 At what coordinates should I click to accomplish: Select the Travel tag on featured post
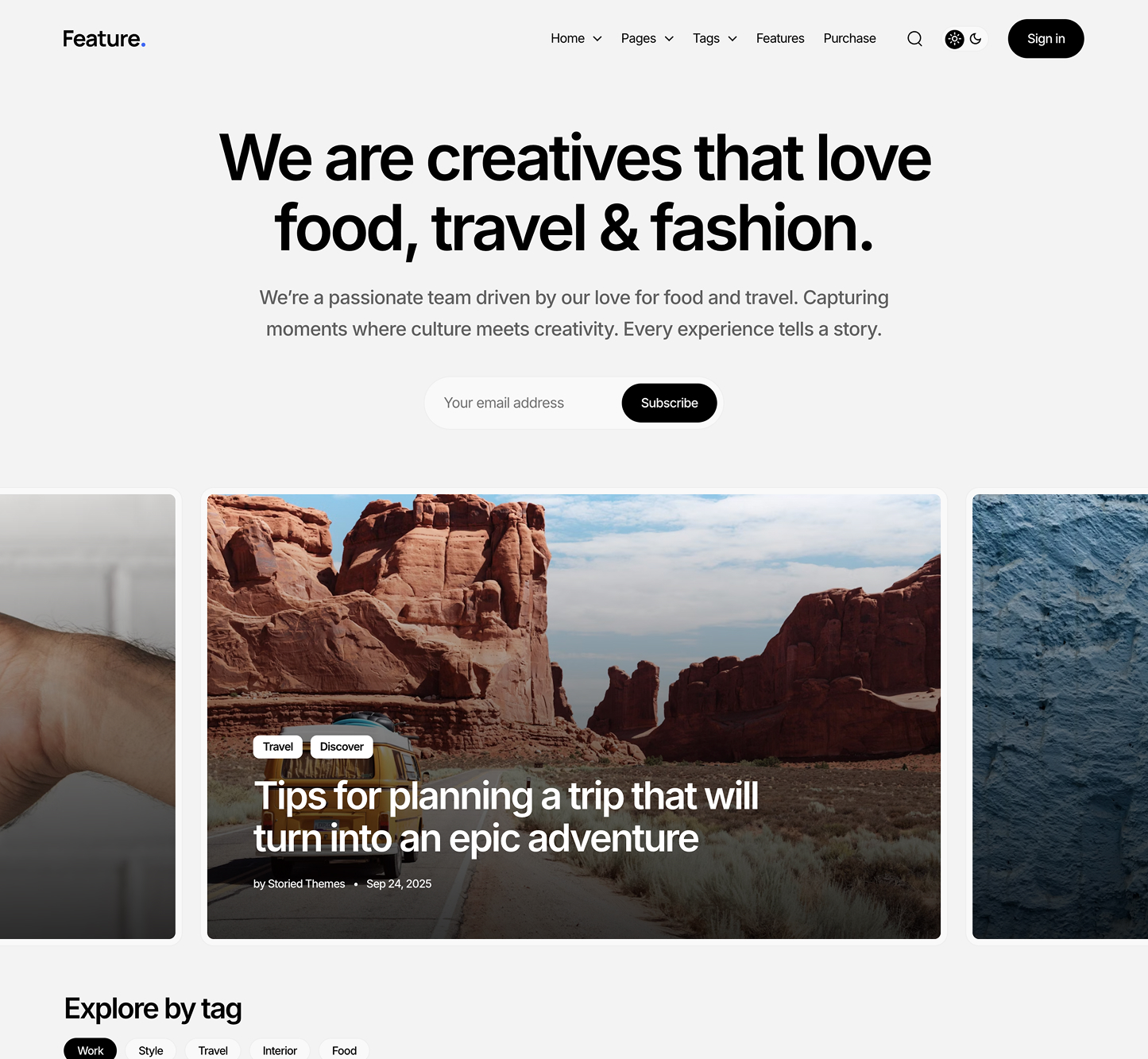click(x=278, y=747)
